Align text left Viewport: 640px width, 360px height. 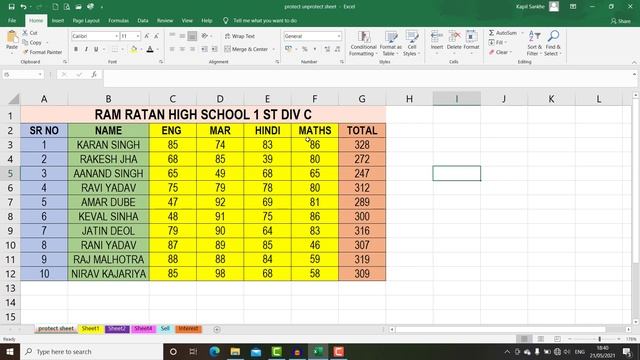click(172, 49)
